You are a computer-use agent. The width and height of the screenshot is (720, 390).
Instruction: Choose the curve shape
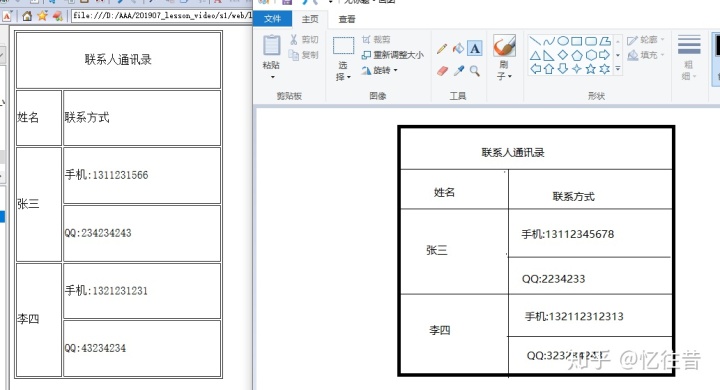click(549, 41)
